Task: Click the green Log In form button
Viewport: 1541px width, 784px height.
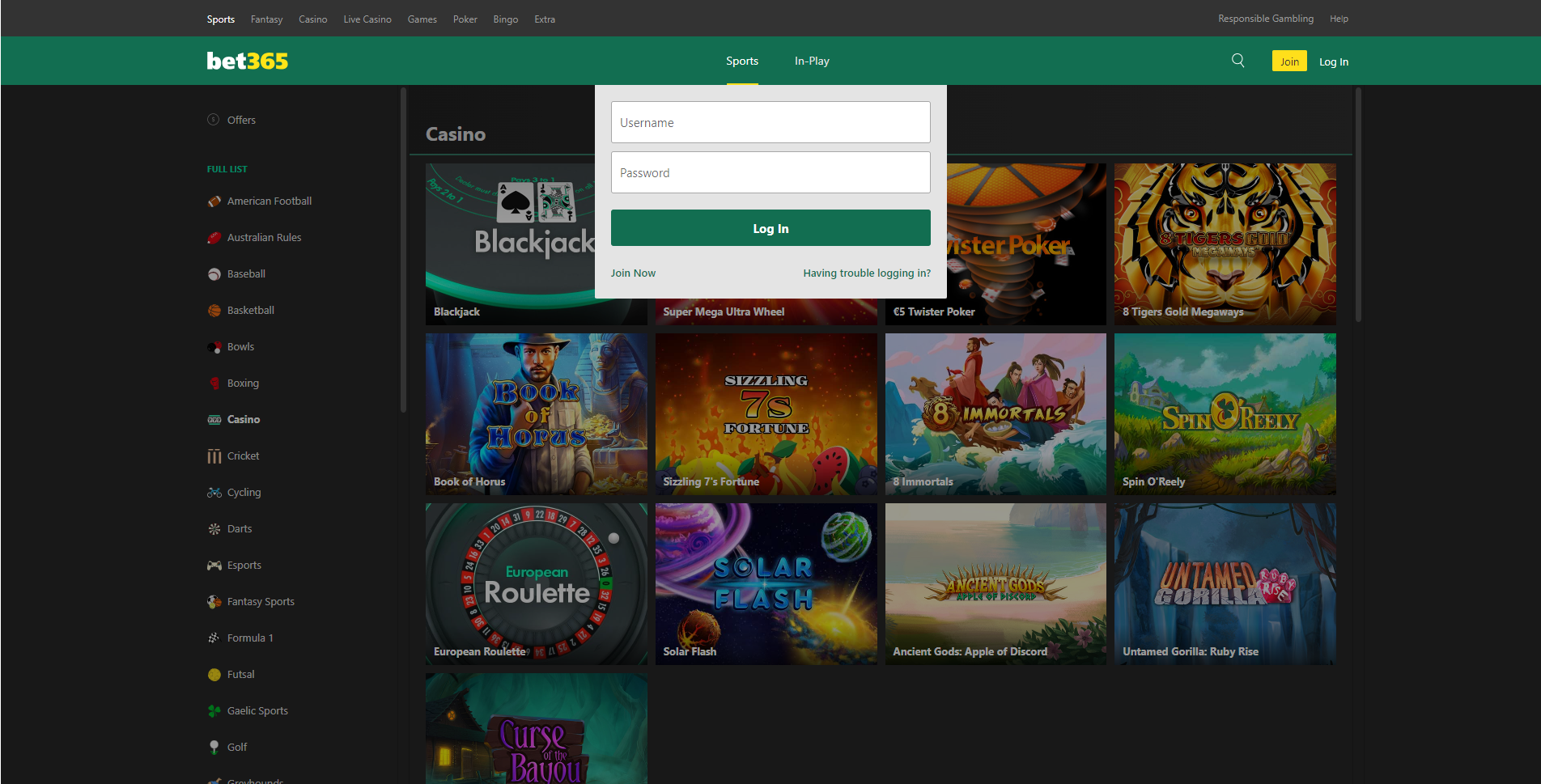Action: (x=770, y=228)
